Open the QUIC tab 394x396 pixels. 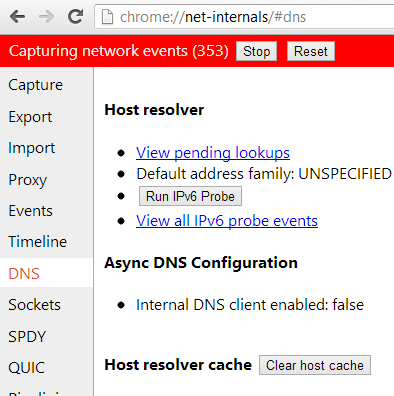pos(27,368)
